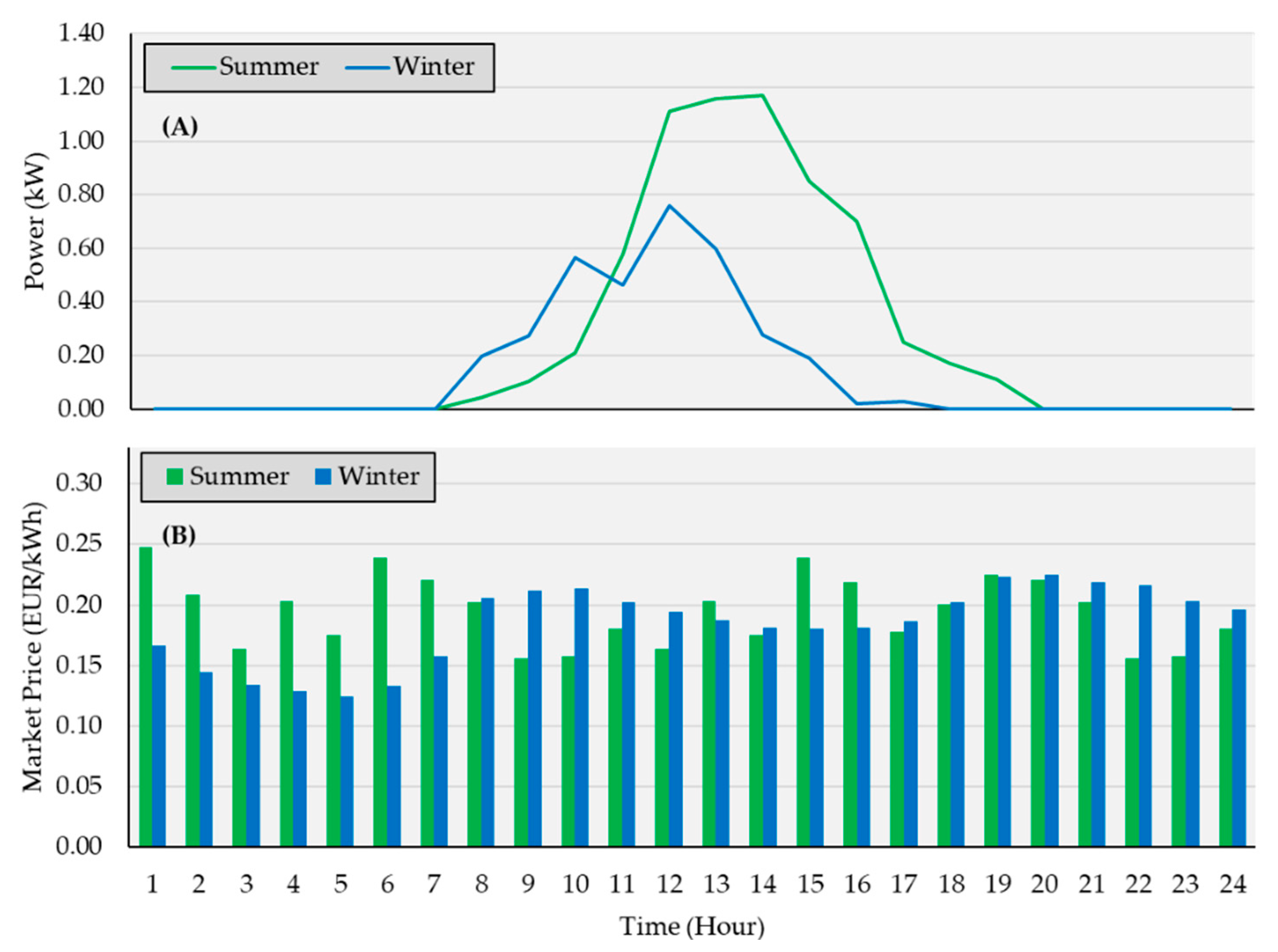Click the blue winter bar at hour 20
The height and width of the screenshot is (952, 1278).
[1052, 710]
